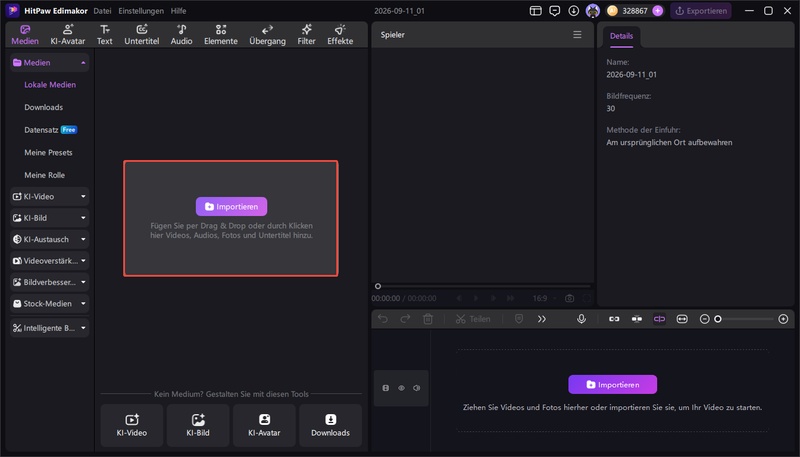Zoom in timeline with plus circle

tap(783, 319)
